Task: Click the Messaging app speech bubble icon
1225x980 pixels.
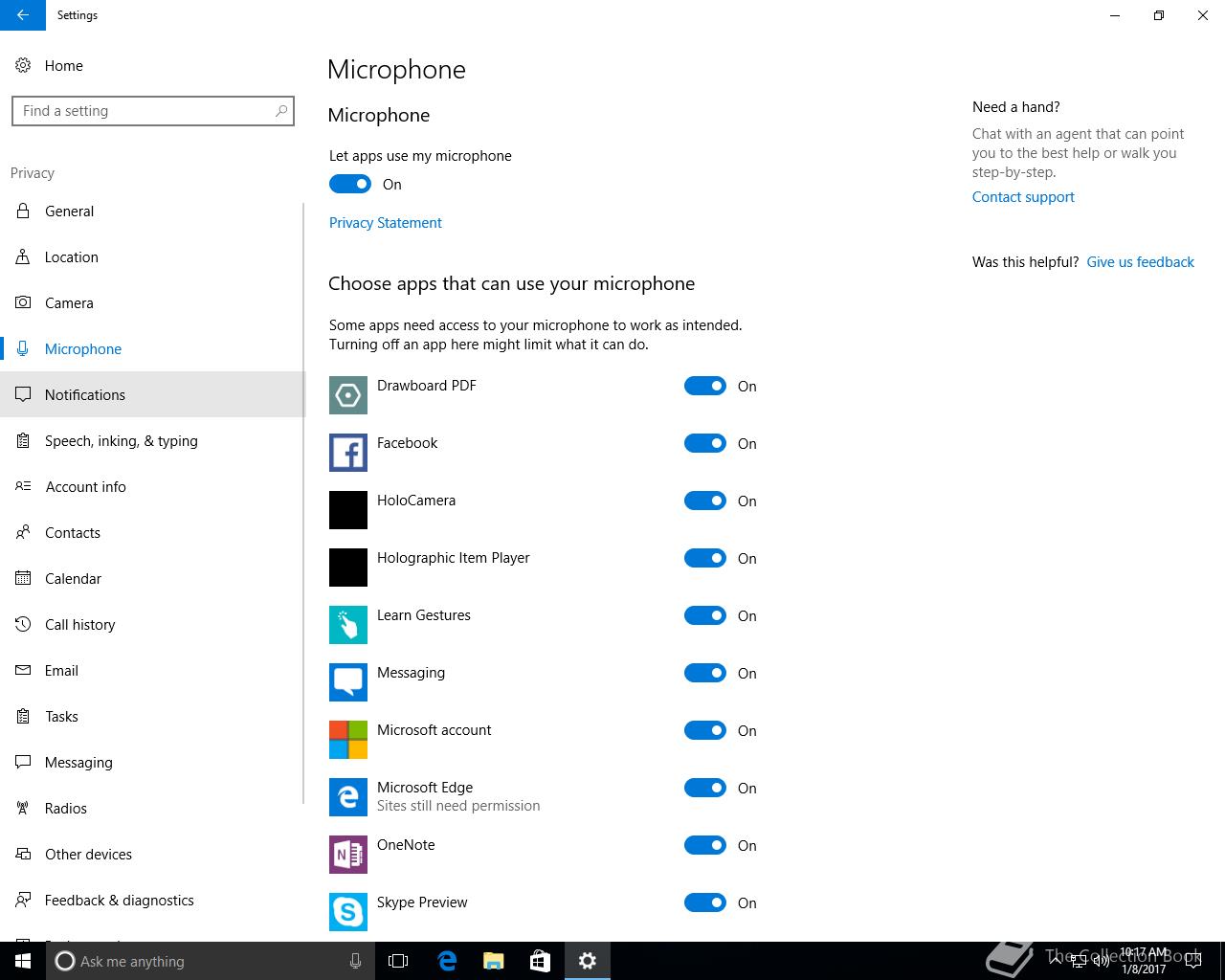Action: (x=348, y=682)
